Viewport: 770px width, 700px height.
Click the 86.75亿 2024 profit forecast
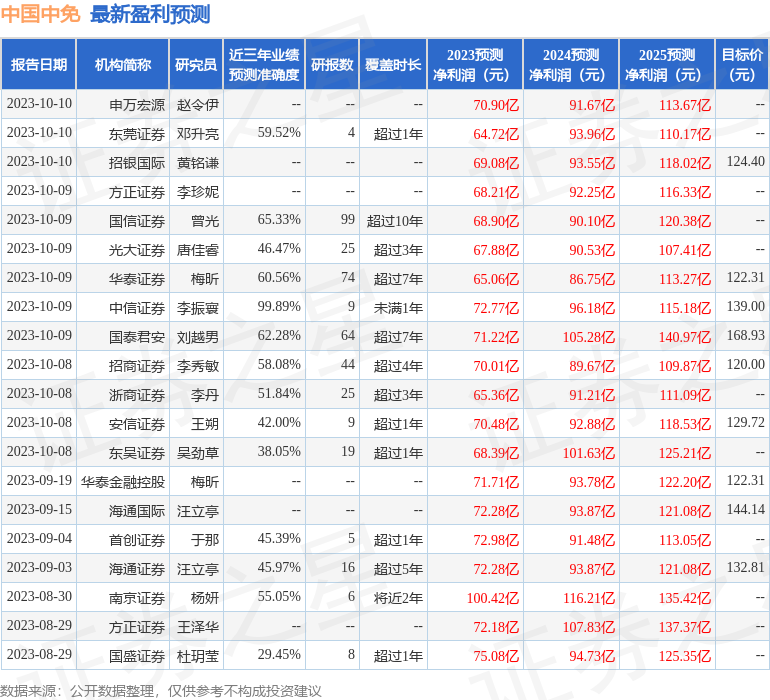click(592, 279)
